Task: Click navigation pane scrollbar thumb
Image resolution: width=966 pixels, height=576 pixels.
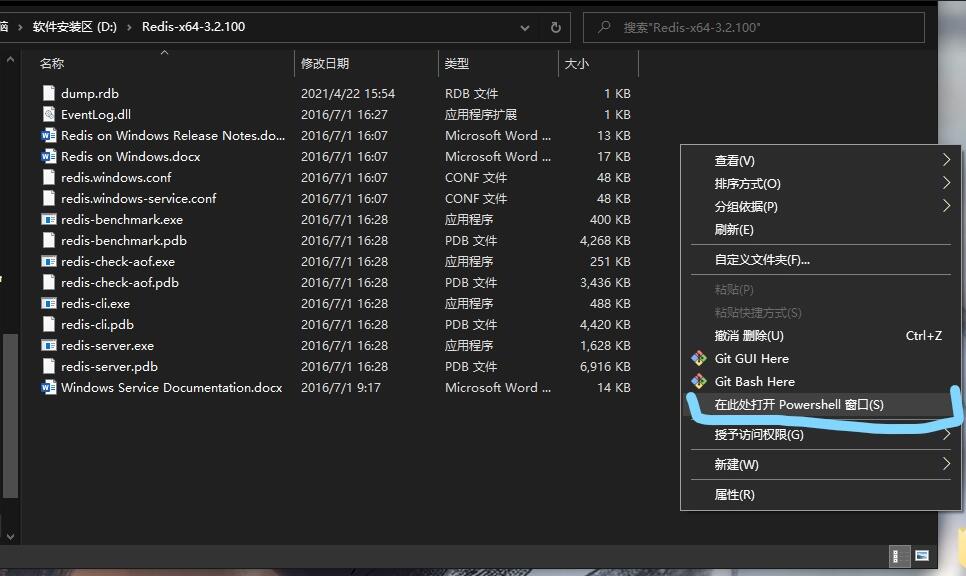Action: pyautogui.click(x=10, y=415)
